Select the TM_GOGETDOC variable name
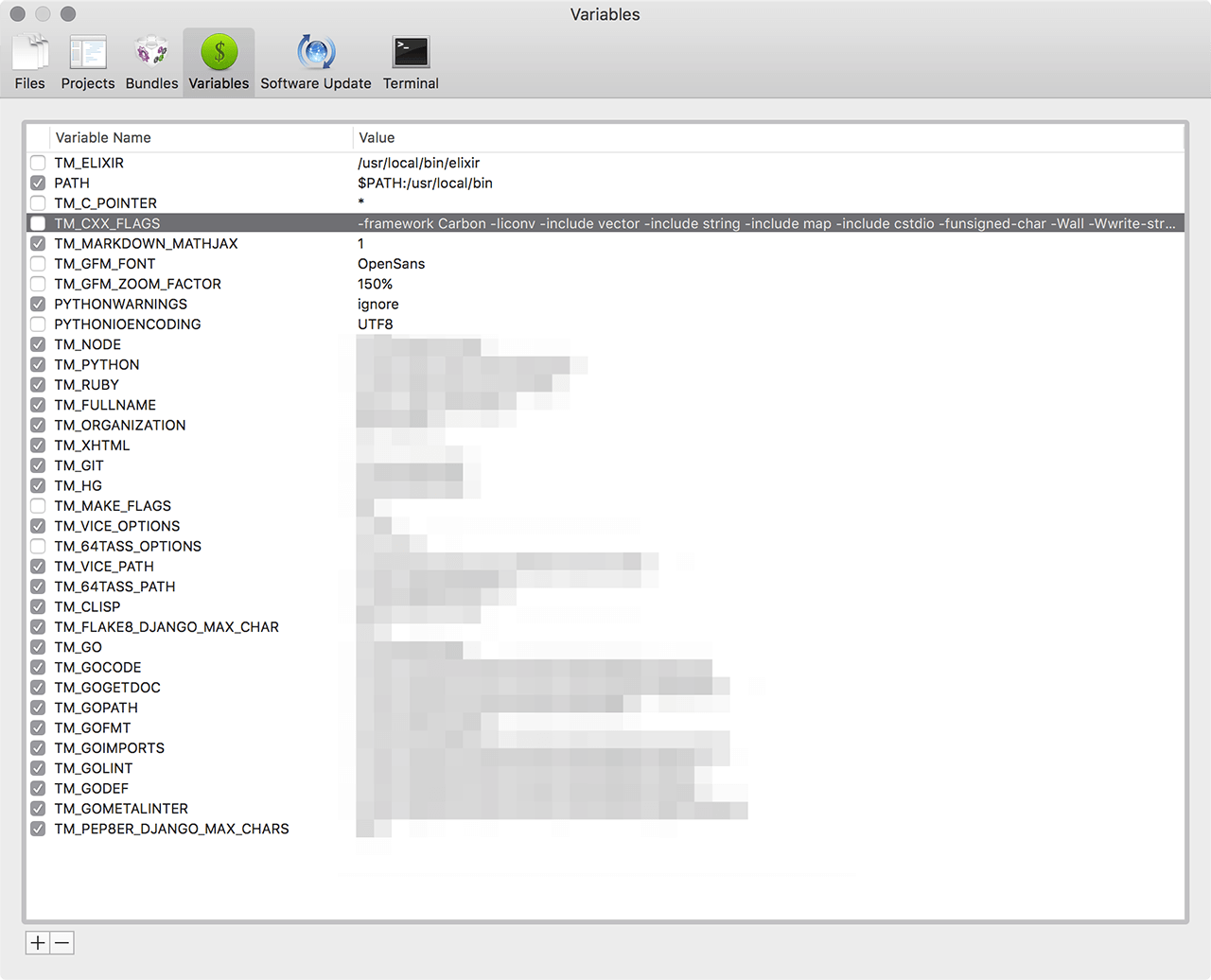1211x980 pixels. pos(107,688)
